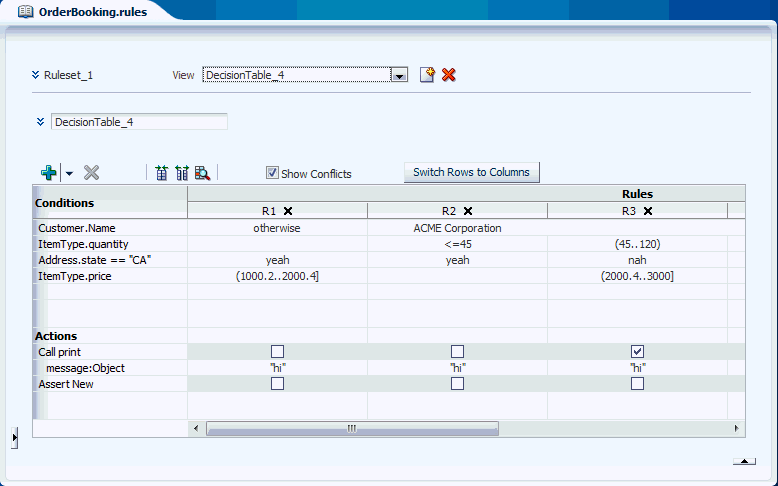Click the message:Object parameter label
This screenshot has height=486, width=778.
click(85, 368)
